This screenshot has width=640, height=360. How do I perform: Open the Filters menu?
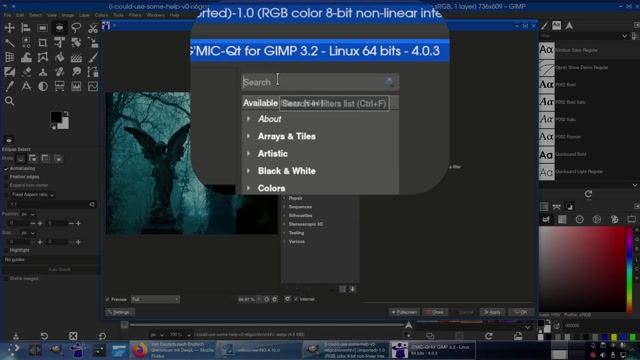pyautogui.click(x=135, y=15)
